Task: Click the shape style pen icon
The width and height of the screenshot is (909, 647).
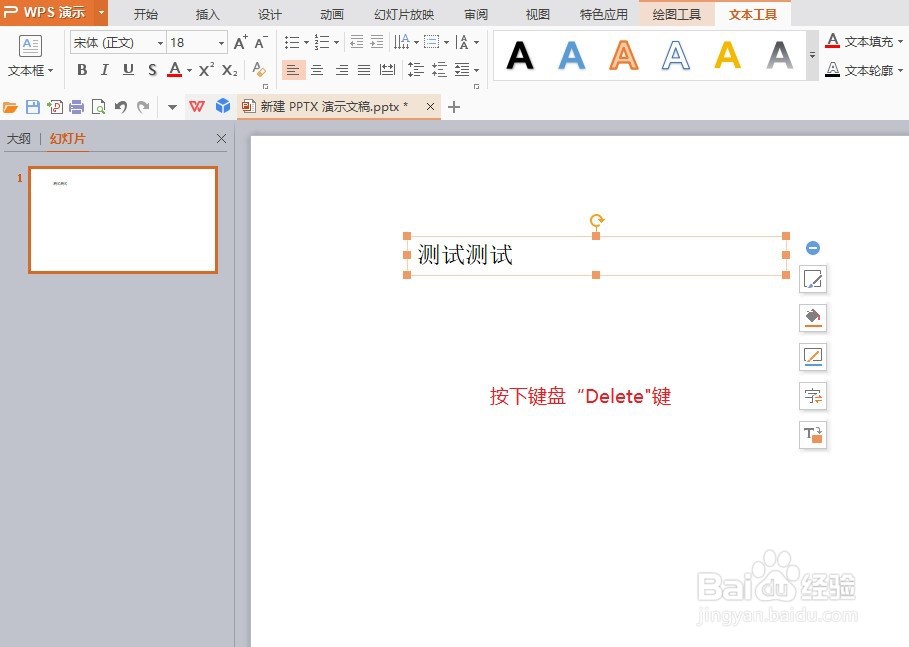Action: pos(813,279)
